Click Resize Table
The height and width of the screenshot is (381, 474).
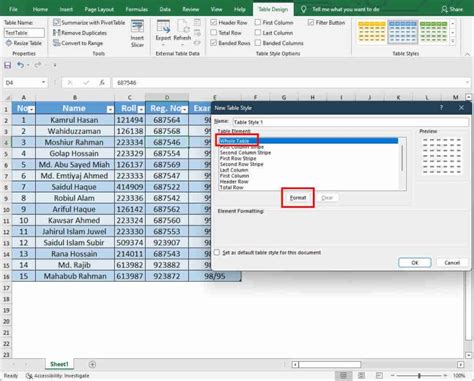click(24, 43)
